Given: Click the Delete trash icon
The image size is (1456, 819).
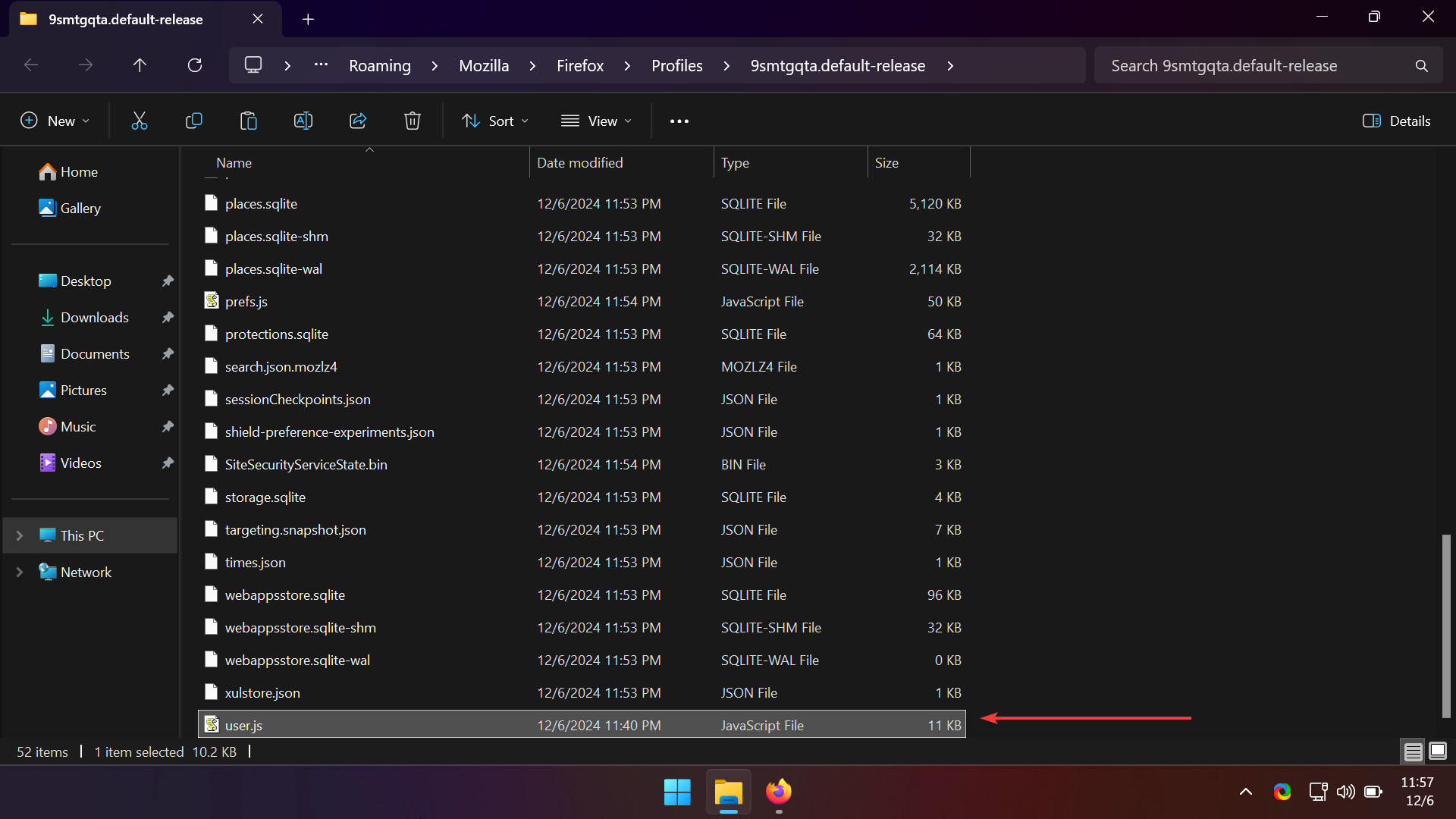Looking at the screenshot, I should (x=413, y=121).
